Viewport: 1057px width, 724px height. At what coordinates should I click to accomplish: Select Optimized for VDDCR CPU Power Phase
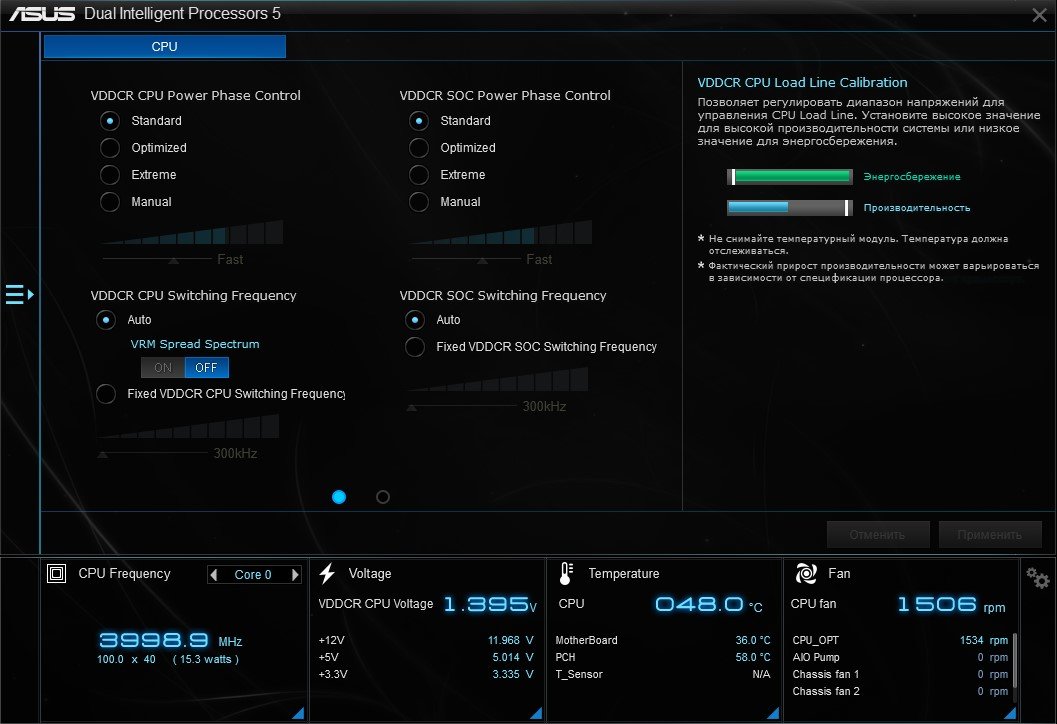(110, 148)
